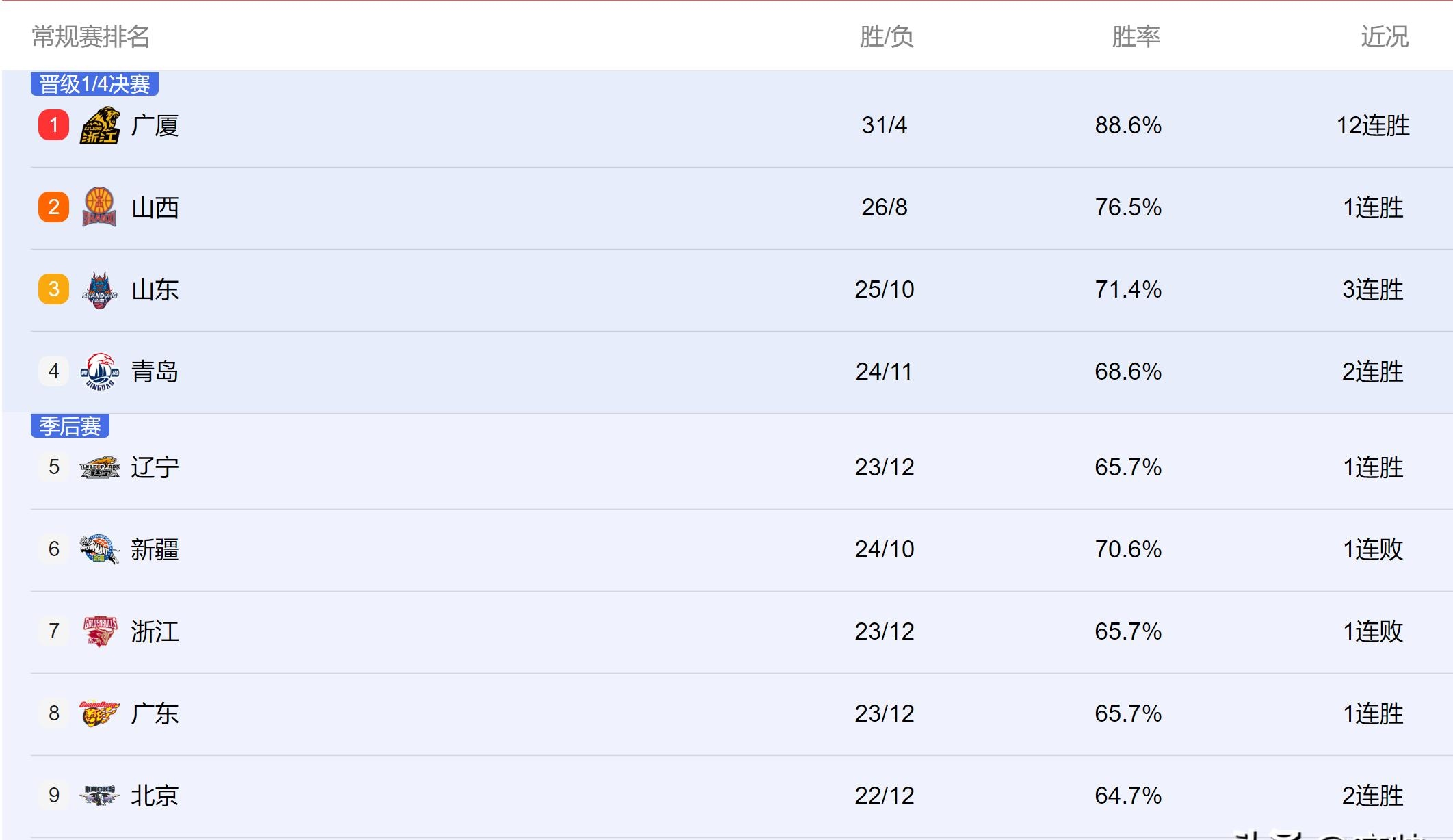Select the 晋级1/4决赛 section tag
This screenshot has width=1453, height=840.
[94, 84]
